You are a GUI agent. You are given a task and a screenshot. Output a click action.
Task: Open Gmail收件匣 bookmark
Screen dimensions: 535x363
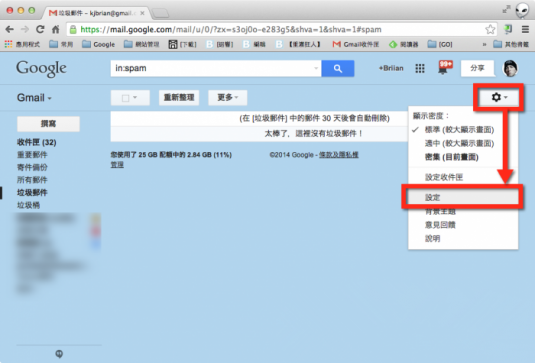[356, 44]
